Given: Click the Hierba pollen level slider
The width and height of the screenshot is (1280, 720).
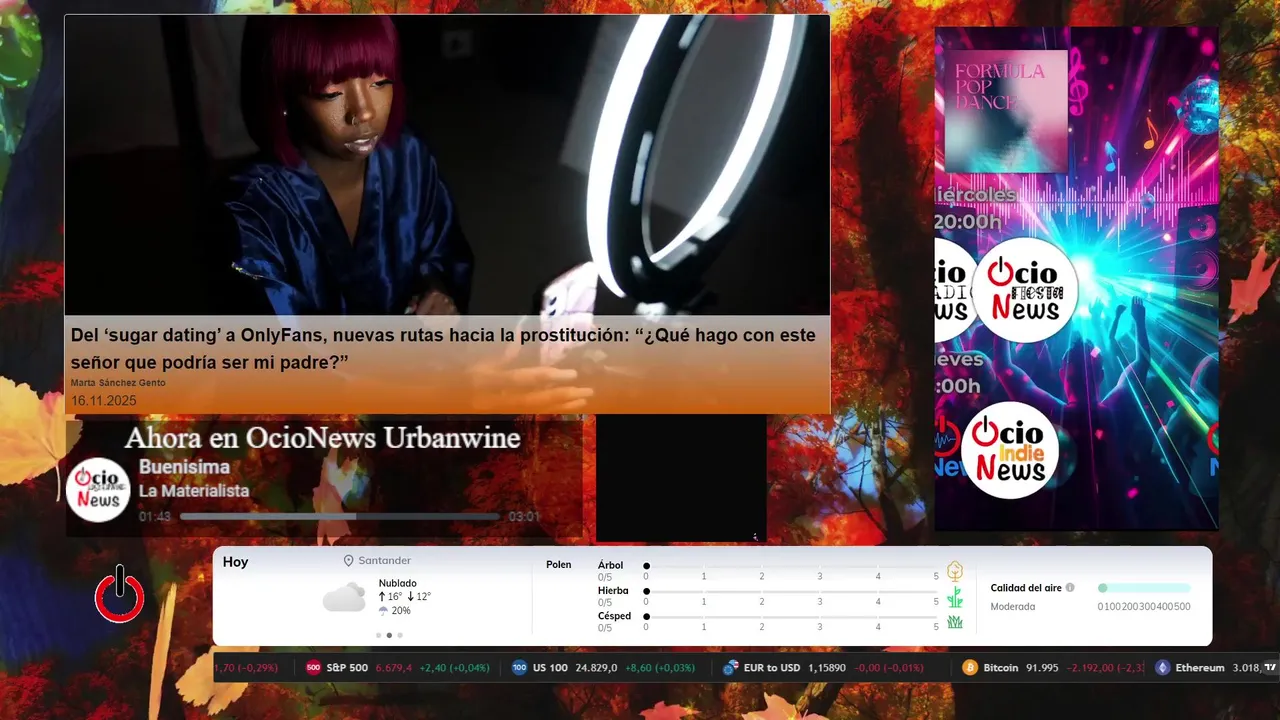Looking at the screenshot, I should 792,591.
